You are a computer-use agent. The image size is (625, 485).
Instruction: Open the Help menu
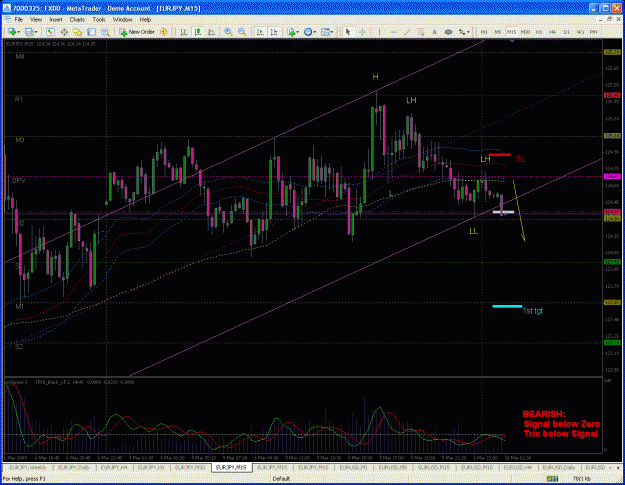[145, 20]
